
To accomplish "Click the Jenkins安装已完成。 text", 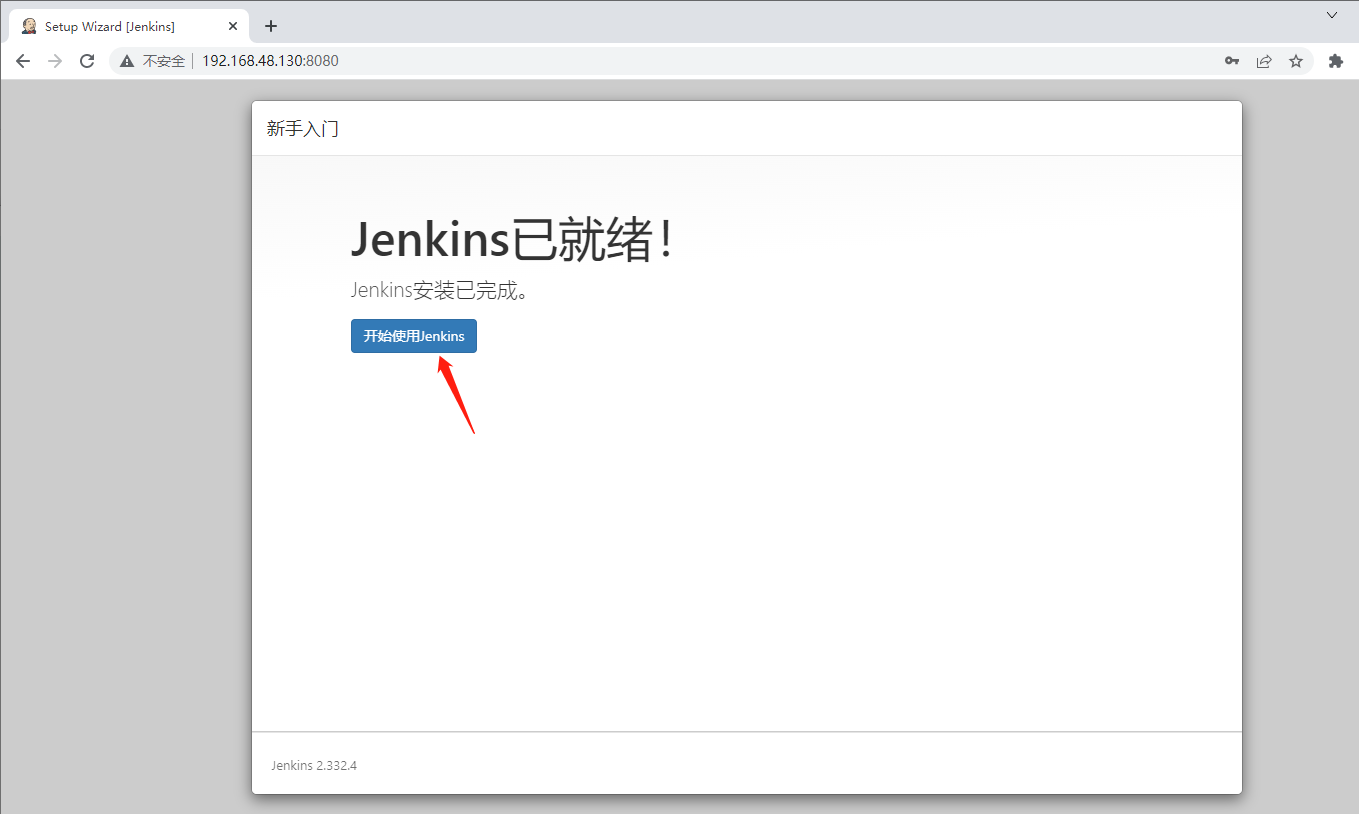I will pos(439,291).
